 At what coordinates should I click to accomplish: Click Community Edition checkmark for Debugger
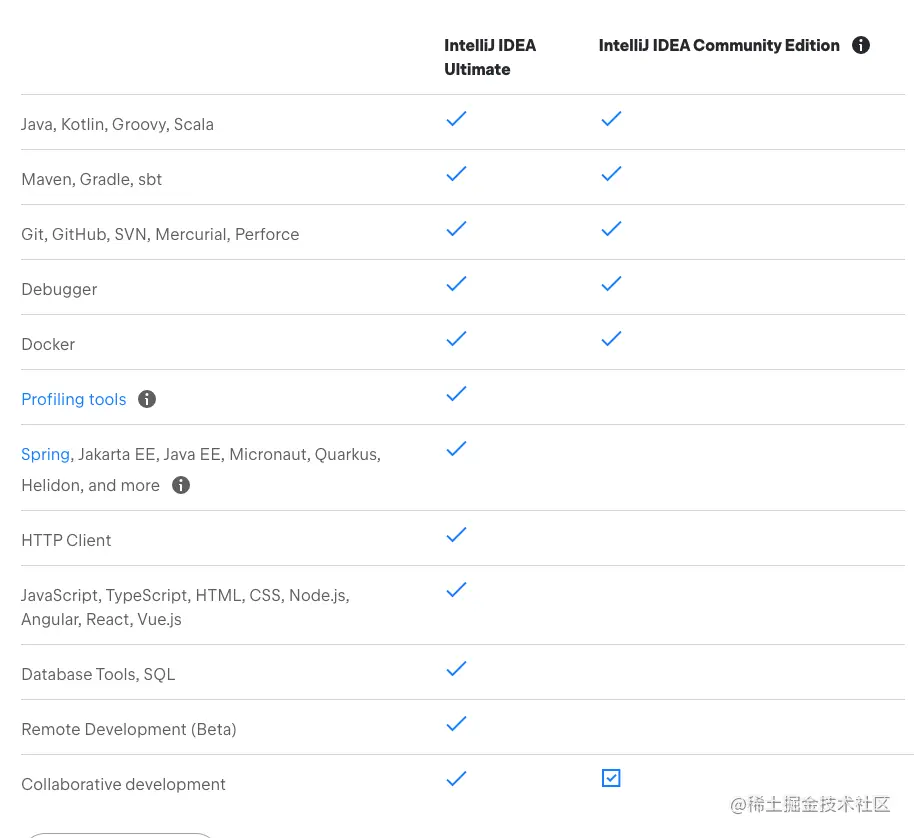tap(611, 284)
